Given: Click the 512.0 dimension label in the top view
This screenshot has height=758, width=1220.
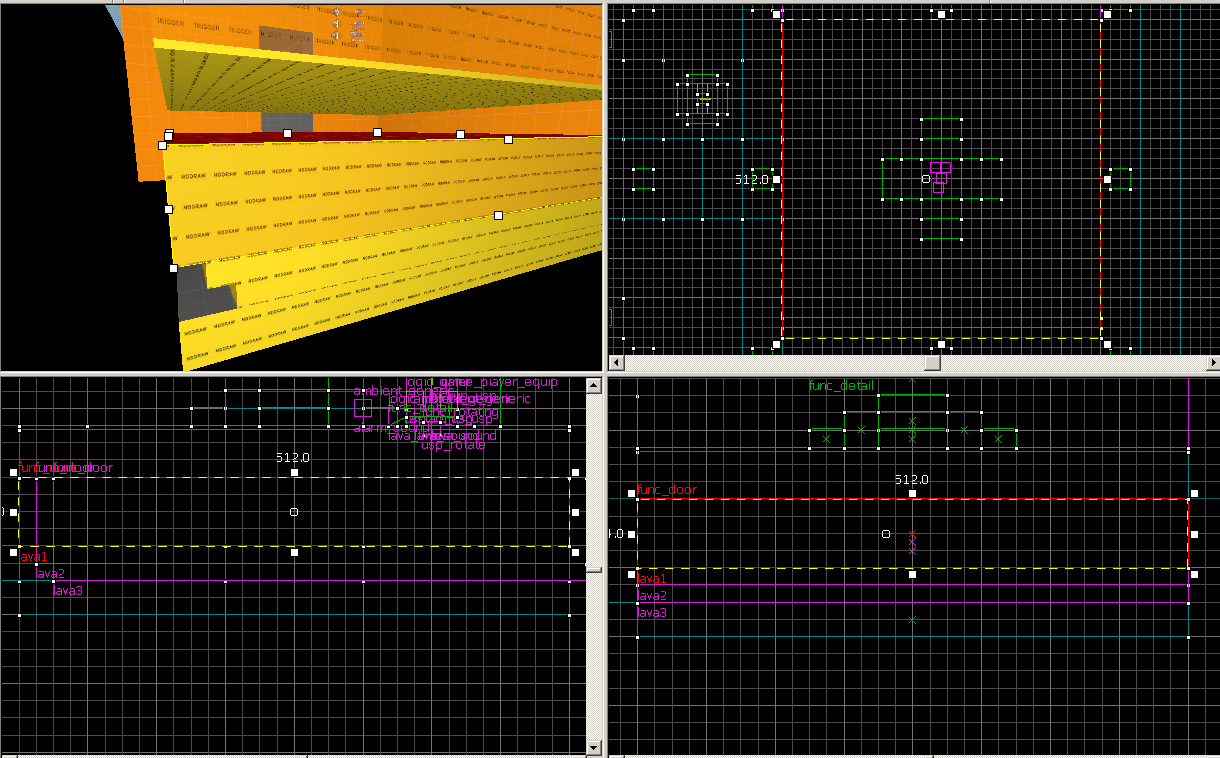Looking at the screenshot, I should (751, 179).
